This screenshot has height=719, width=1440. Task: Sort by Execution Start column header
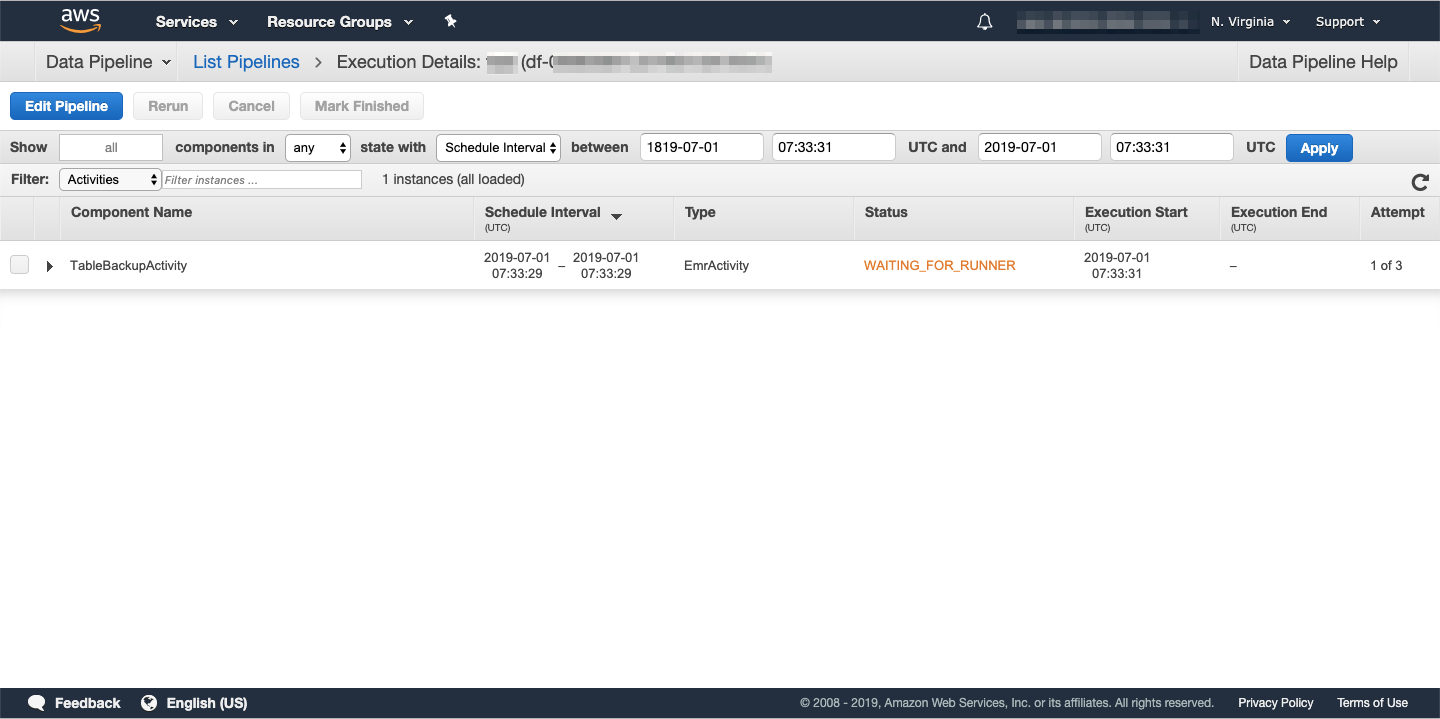point(1136,212)
